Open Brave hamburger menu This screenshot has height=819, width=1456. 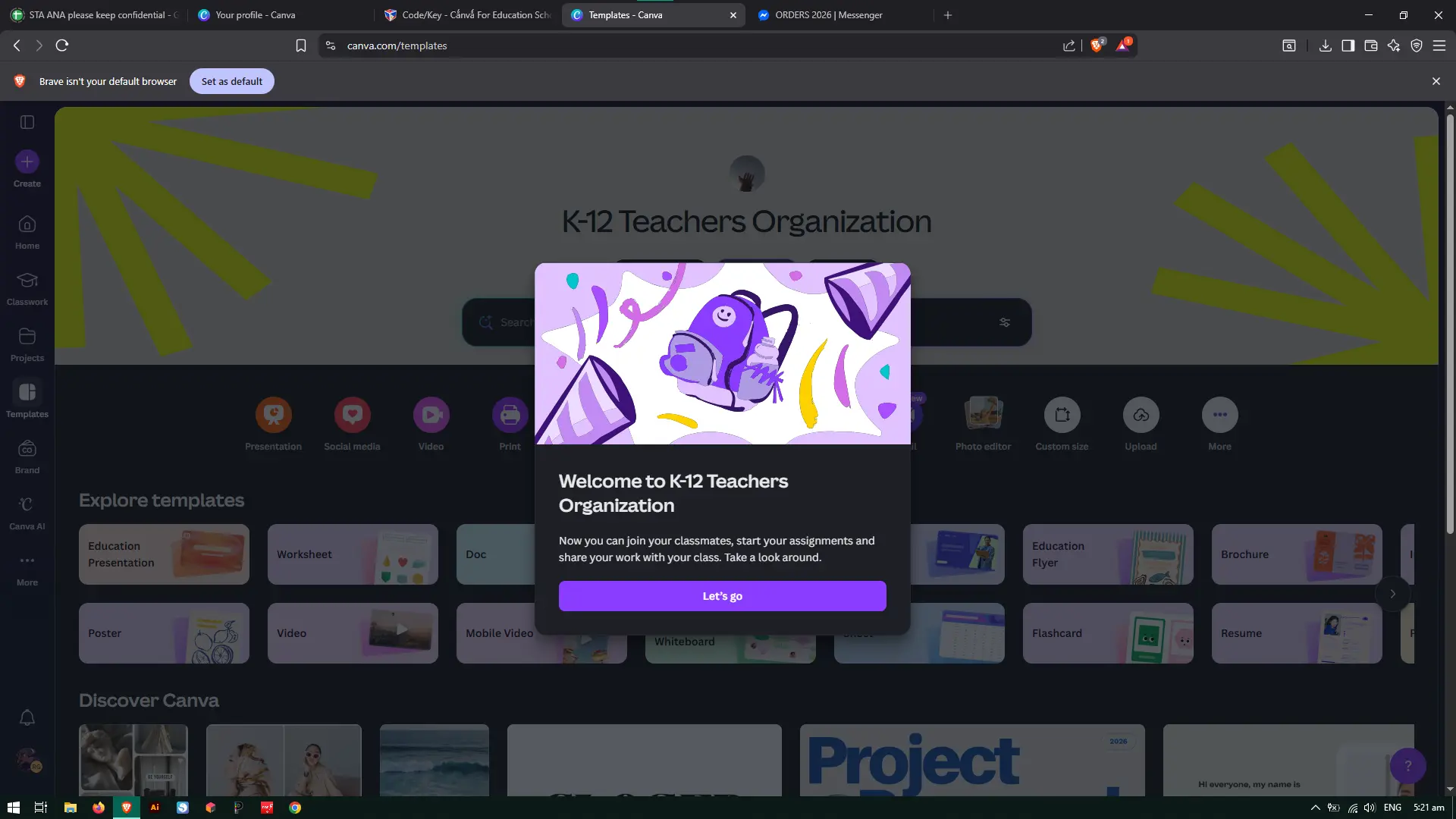pos(1439,45)
